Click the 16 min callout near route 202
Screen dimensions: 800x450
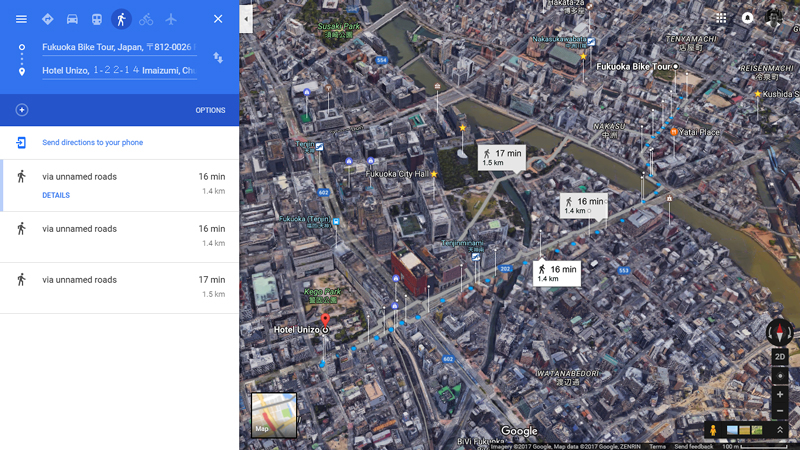[x=557, y=273]
